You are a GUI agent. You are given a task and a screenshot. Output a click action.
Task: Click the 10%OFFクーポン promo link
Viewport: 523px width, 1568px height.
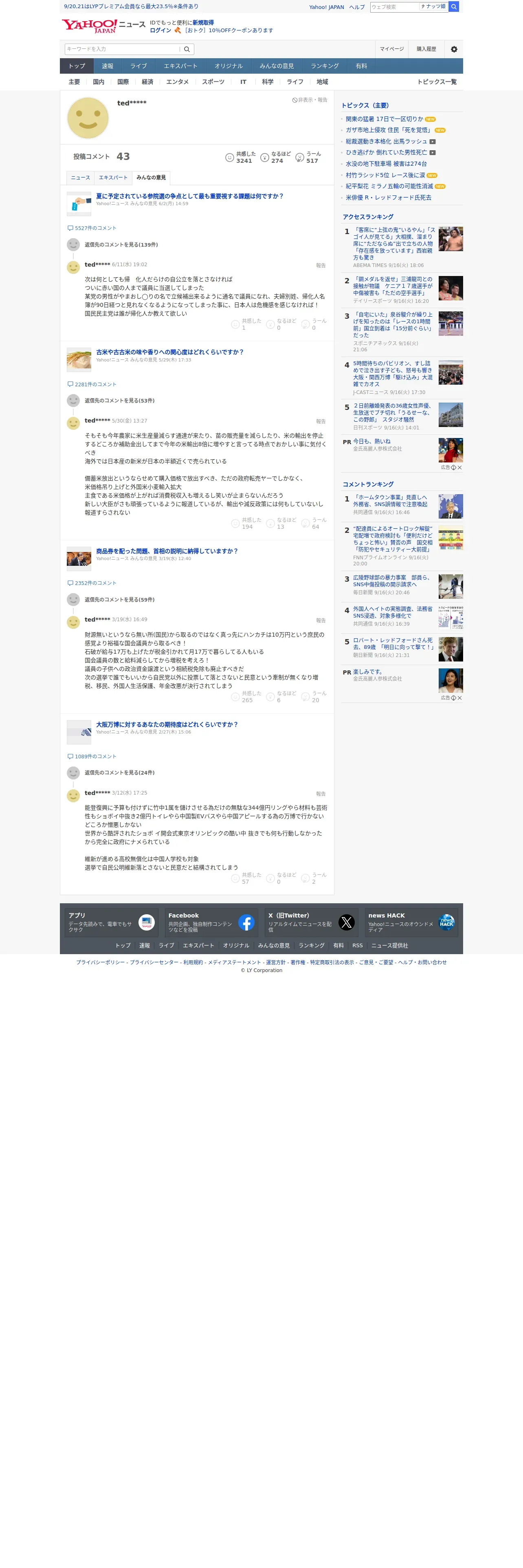click(229, 31)
